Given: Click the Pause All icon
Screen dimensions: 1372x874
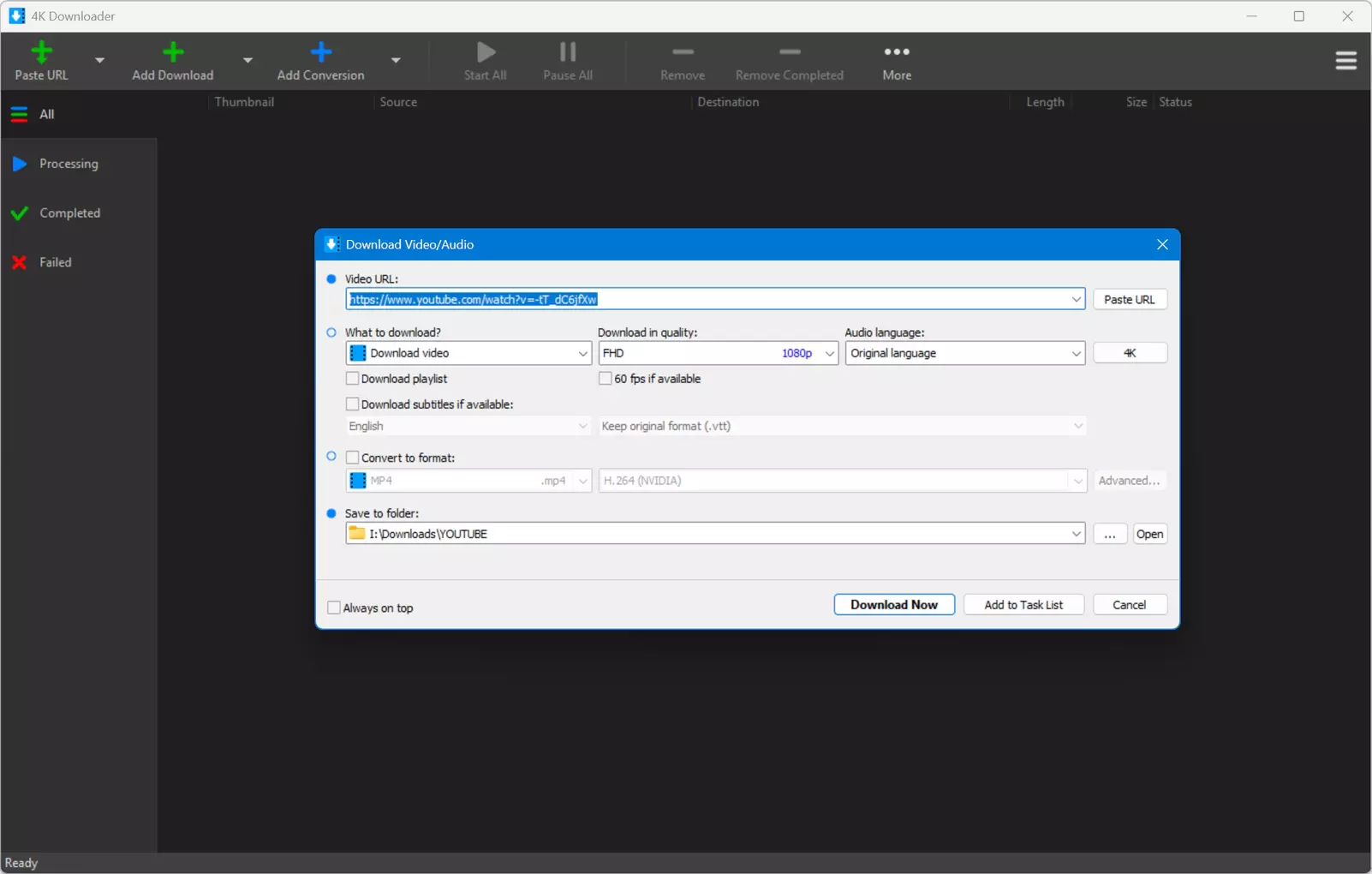Looking at the screenshot, I should coord(568,52).
